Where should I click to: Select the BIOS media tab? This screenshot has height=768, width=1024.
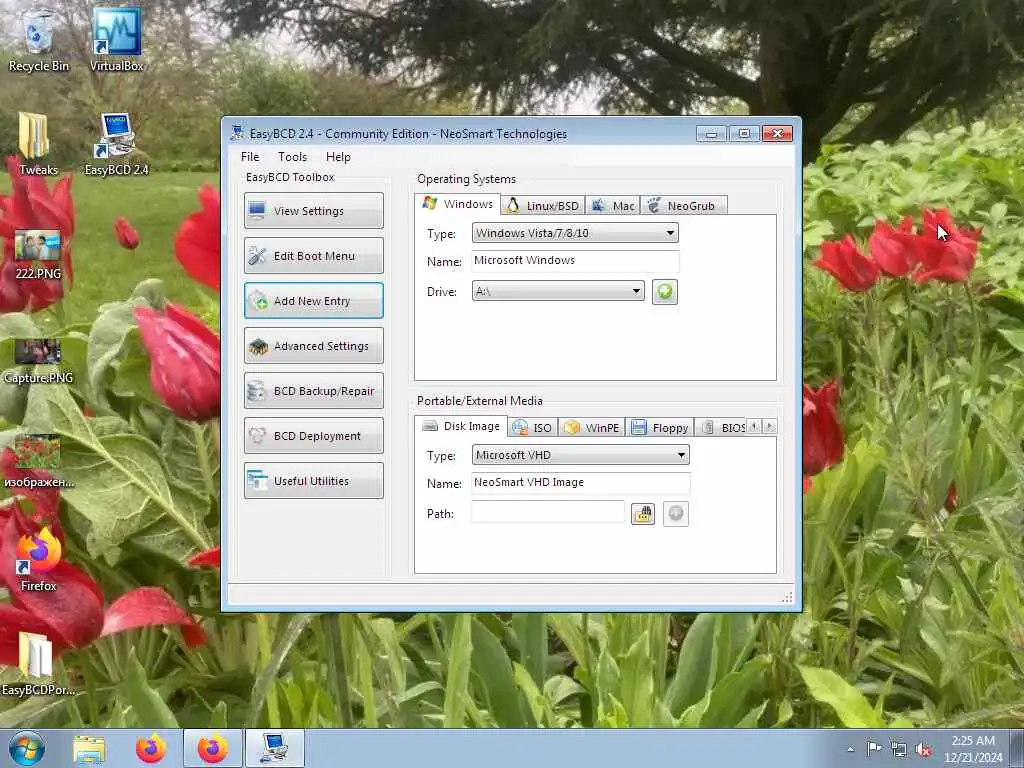[722, 428]
